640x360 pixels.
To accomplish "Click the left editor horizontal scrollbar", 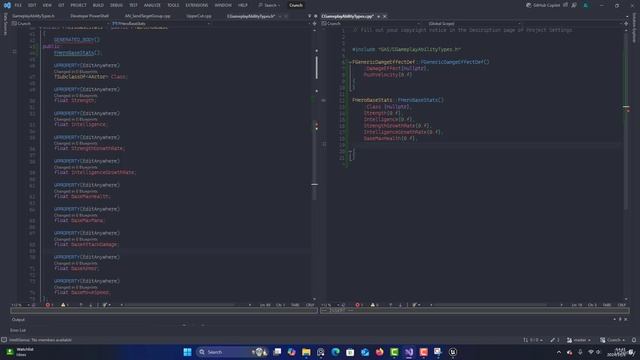I will (180, 305).
